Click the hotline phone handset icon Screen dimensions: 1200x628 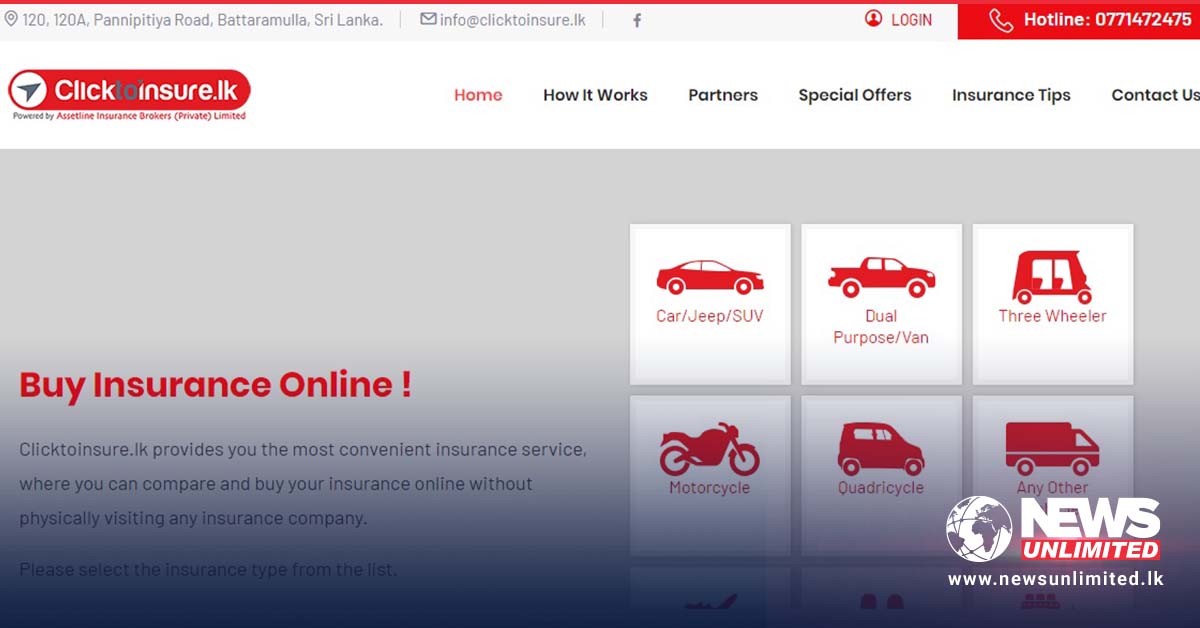[1000, 20]
